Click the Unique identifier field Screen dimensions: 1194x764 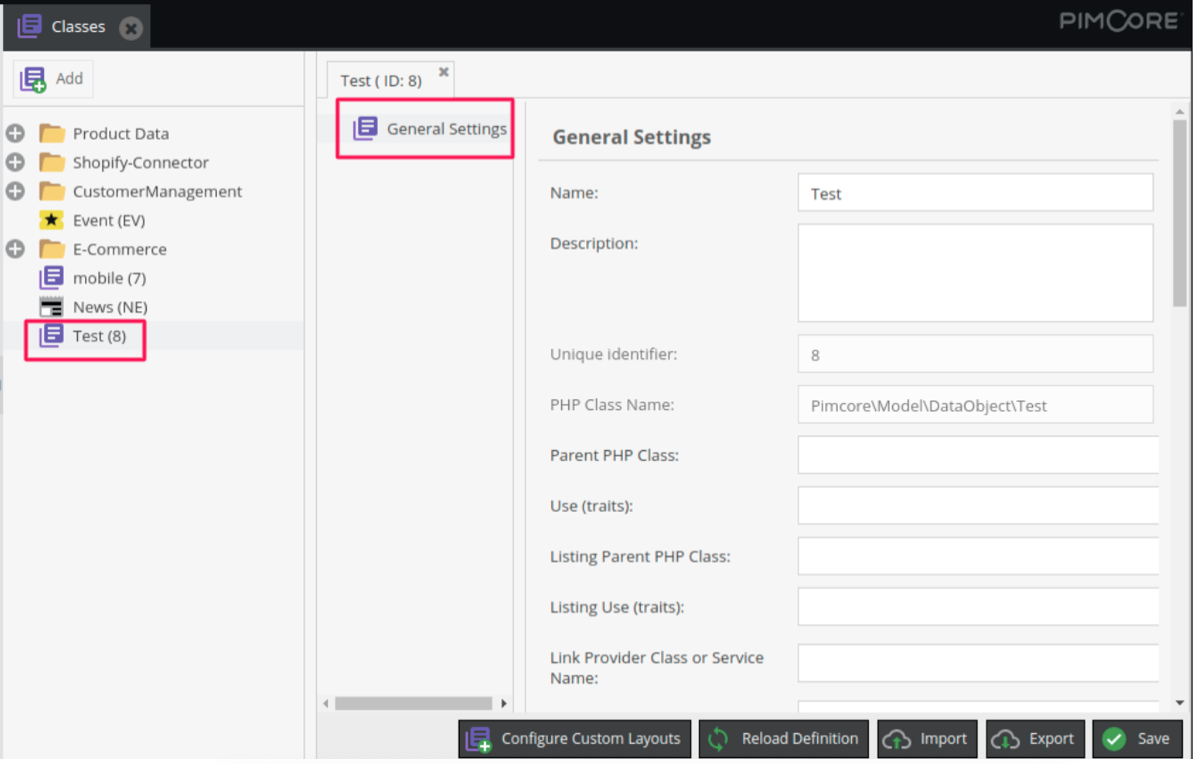(x=975, y=354)
